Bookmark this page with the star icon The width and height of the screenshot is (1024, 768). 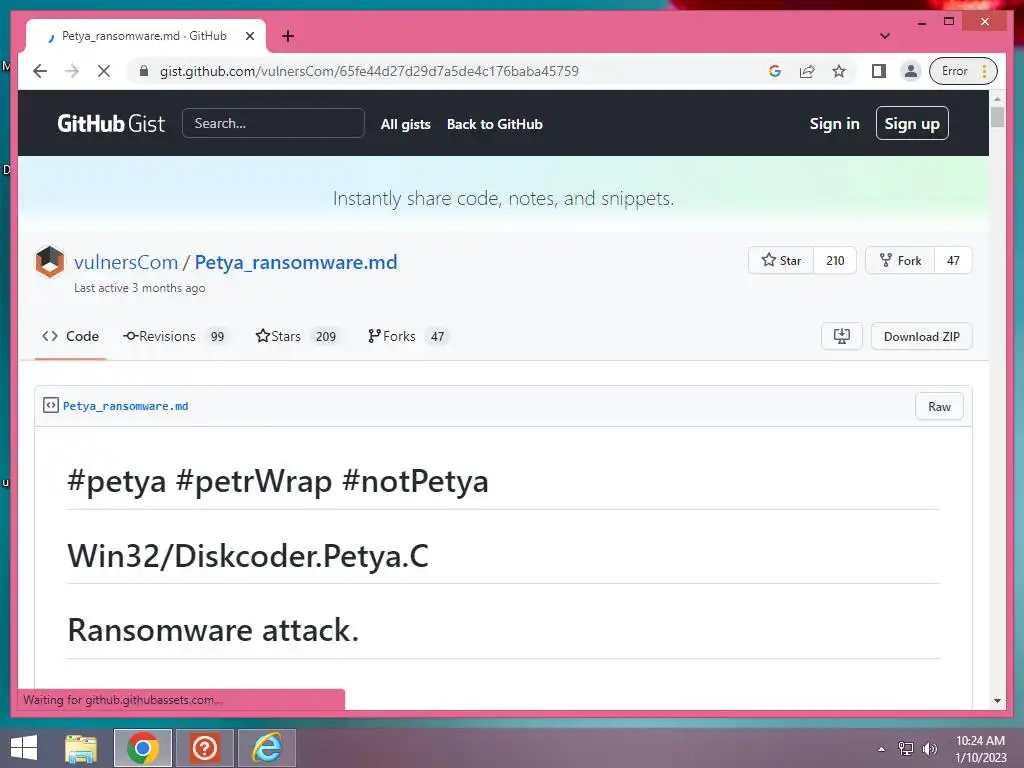click(839, 71)
